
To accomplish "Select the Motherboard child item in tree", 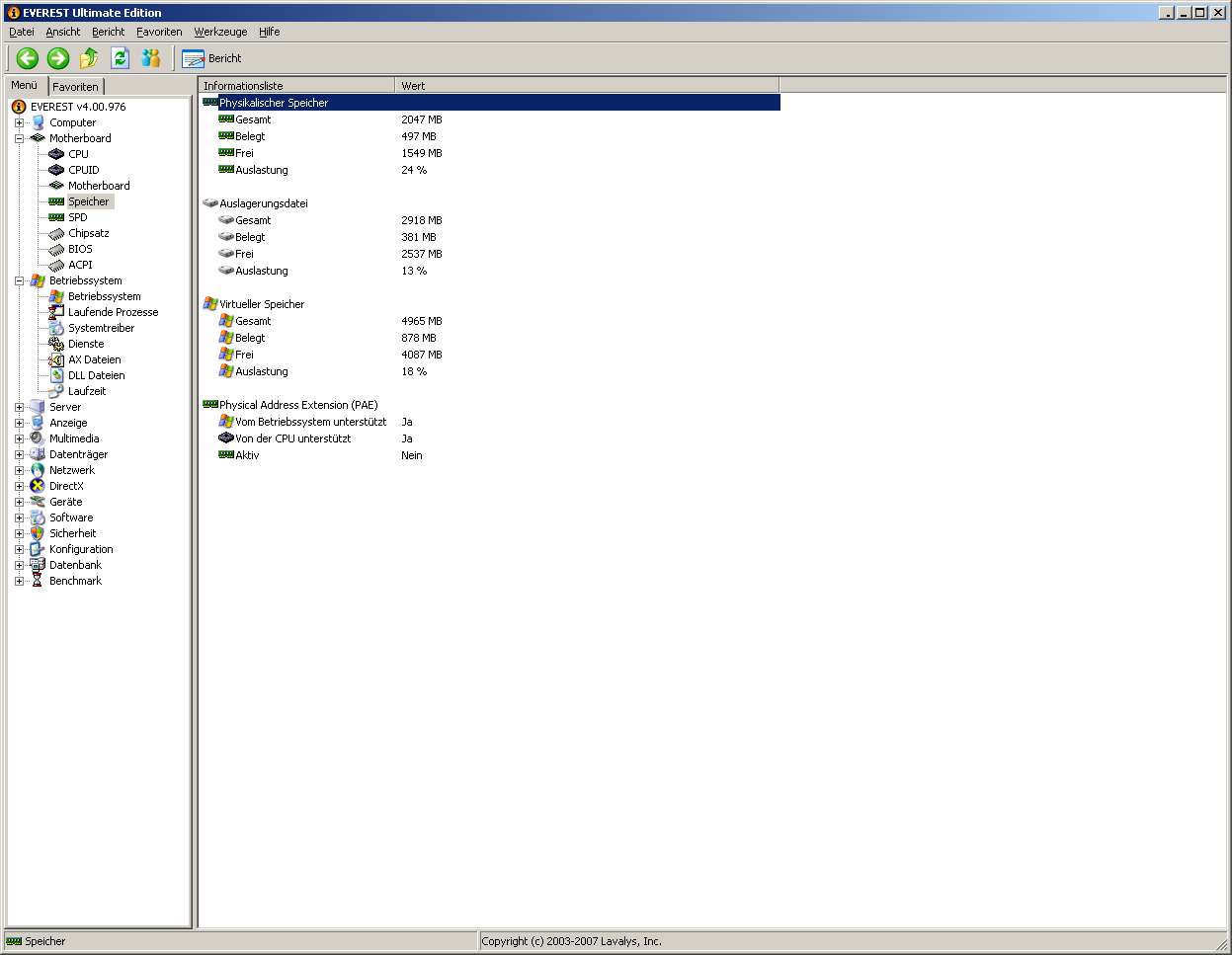I will (99, 186).
